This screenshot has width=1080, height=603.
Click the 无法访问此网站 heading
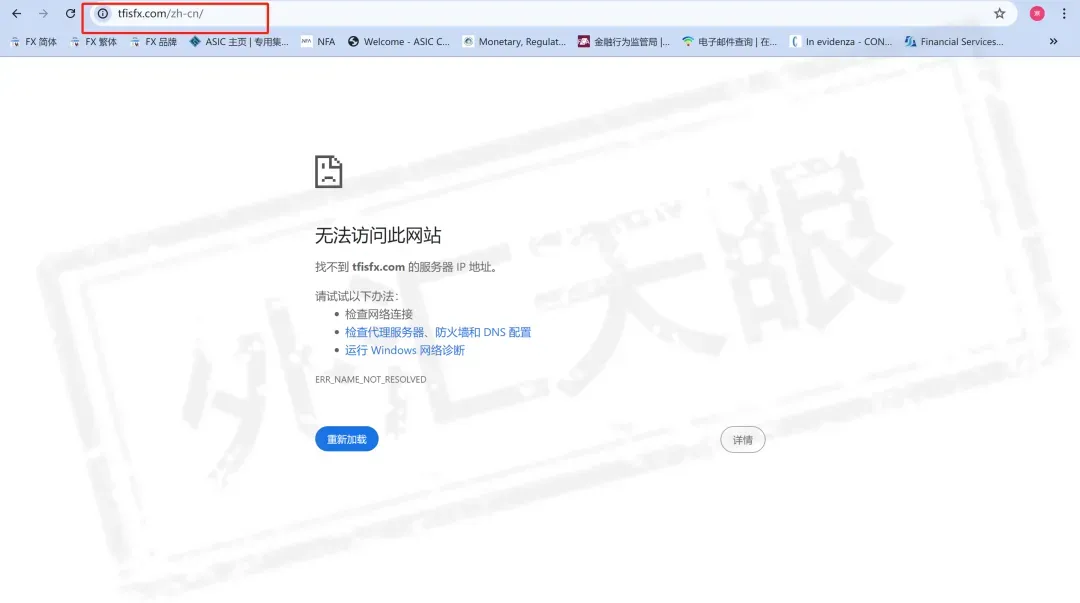[x=378, y=236]
